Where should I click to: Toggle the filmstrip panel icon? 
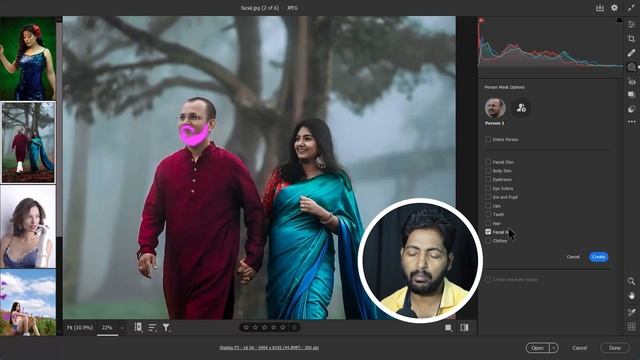[138, 327]
